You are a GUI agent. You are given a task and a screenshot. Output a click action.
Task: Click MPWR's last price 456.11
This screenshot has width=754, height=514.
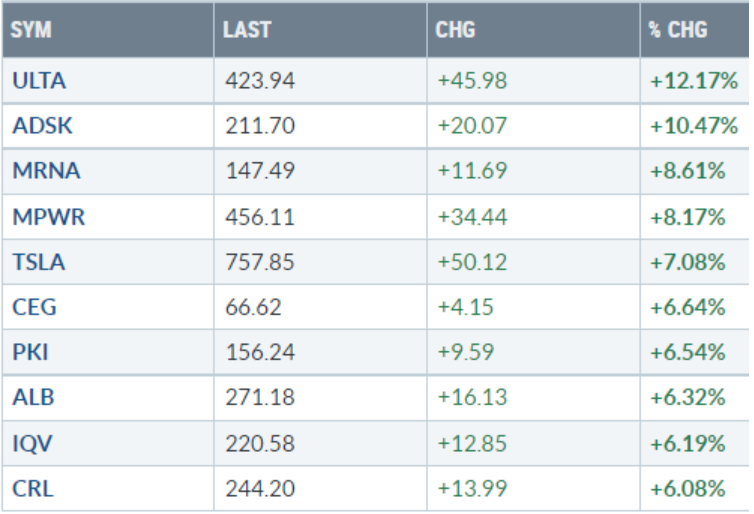click(260, 216)
